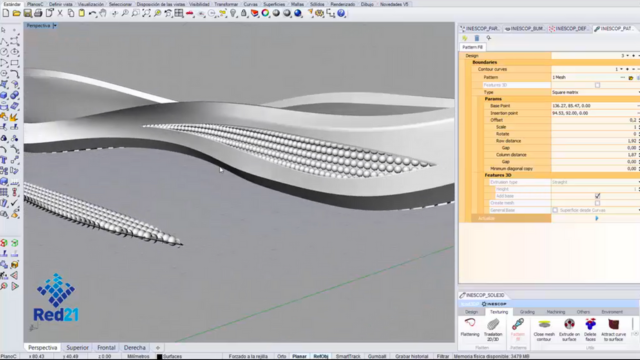Click the Open file folder icon

[x=16, y=13]
